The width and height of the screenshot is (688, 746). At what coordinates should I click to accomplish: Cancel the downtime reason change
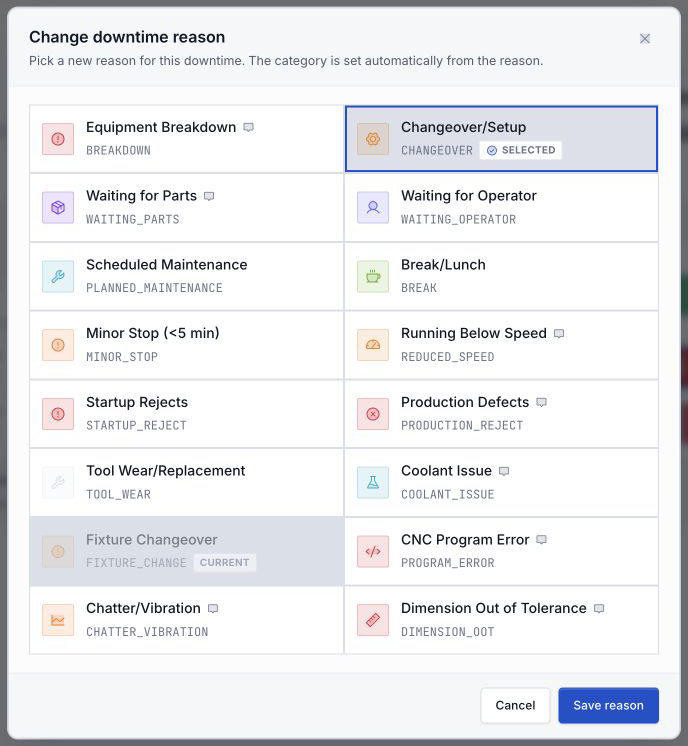click(x=515, y=705)
